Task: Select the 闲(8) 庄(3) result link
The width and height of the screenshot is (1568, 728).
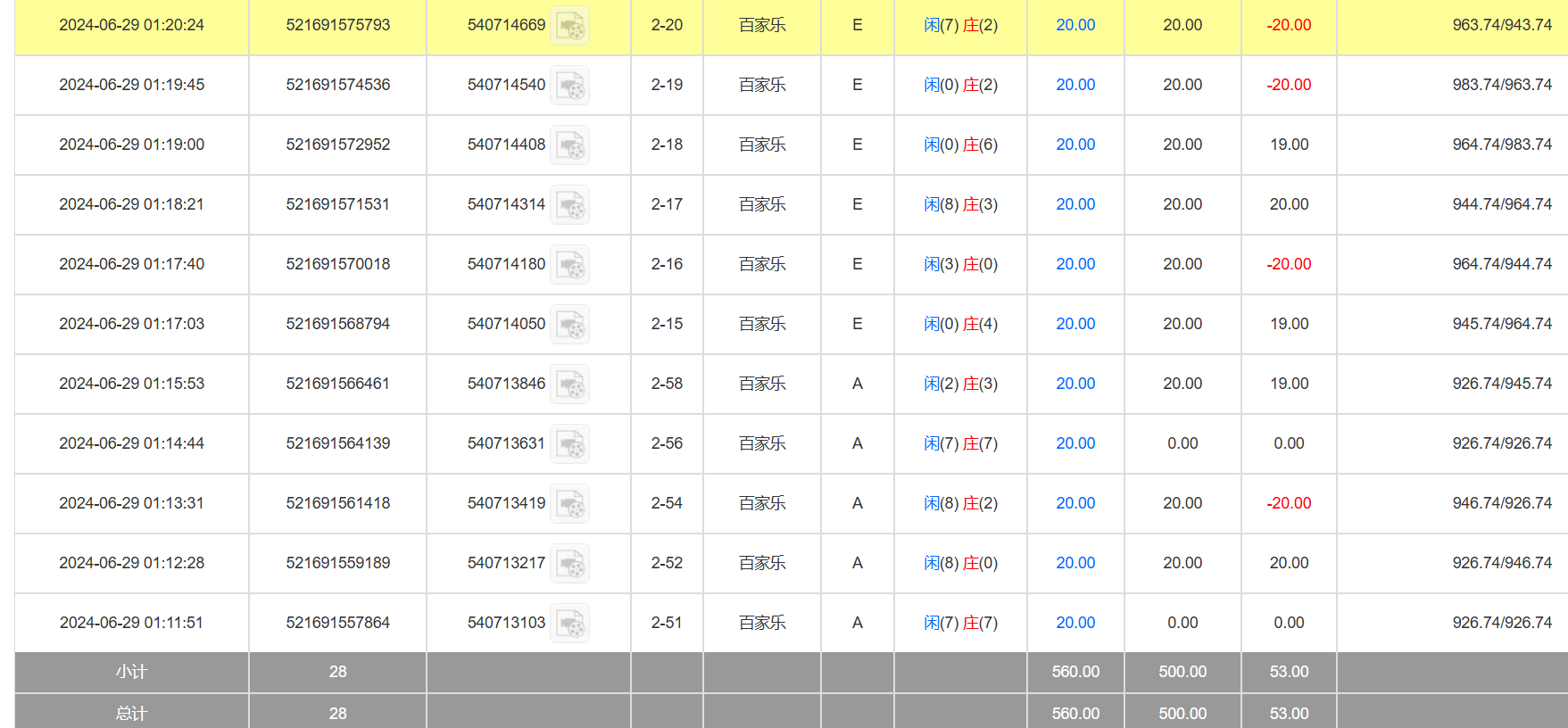Action: pyautogui.click(x=960, y=204)
